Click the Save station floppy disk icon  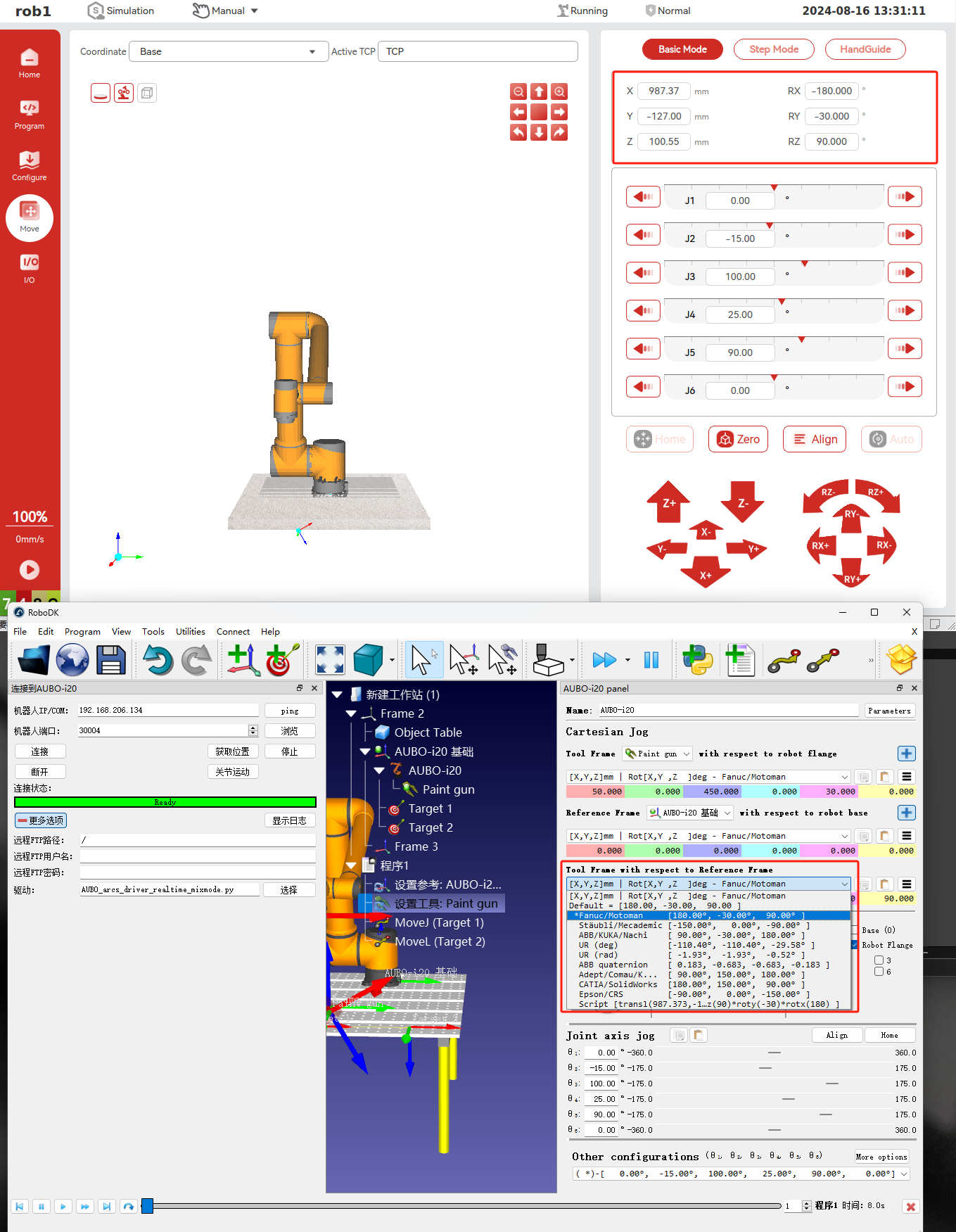pos(110,659)
